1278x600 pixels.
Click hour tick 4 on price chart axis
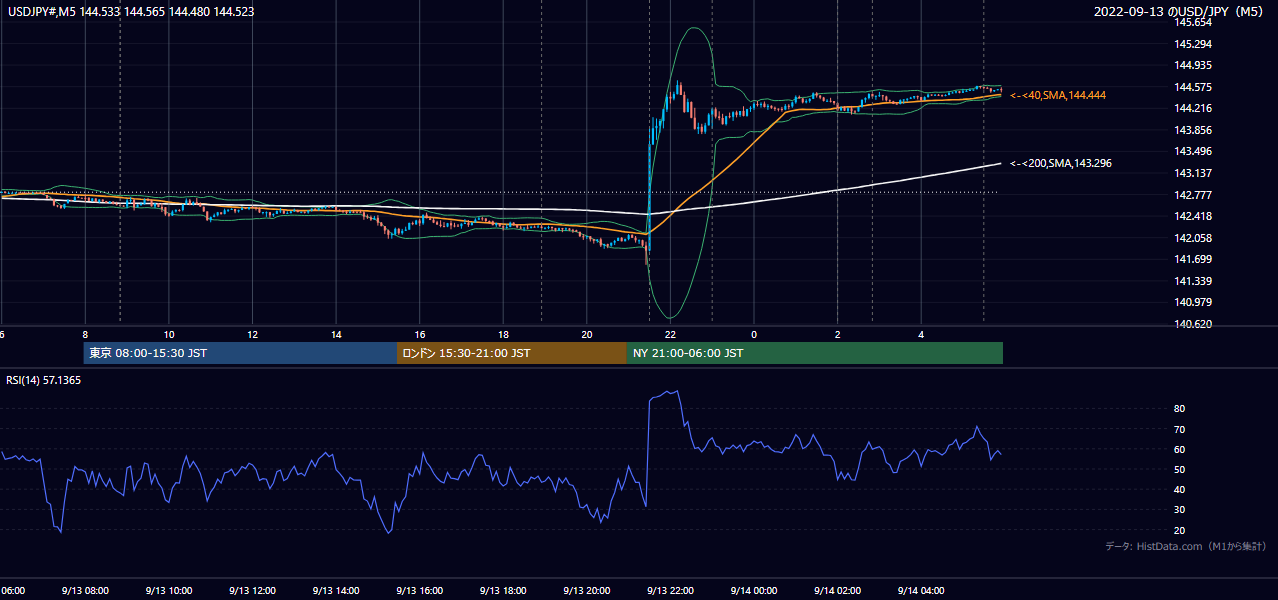(x=922, y=334)
